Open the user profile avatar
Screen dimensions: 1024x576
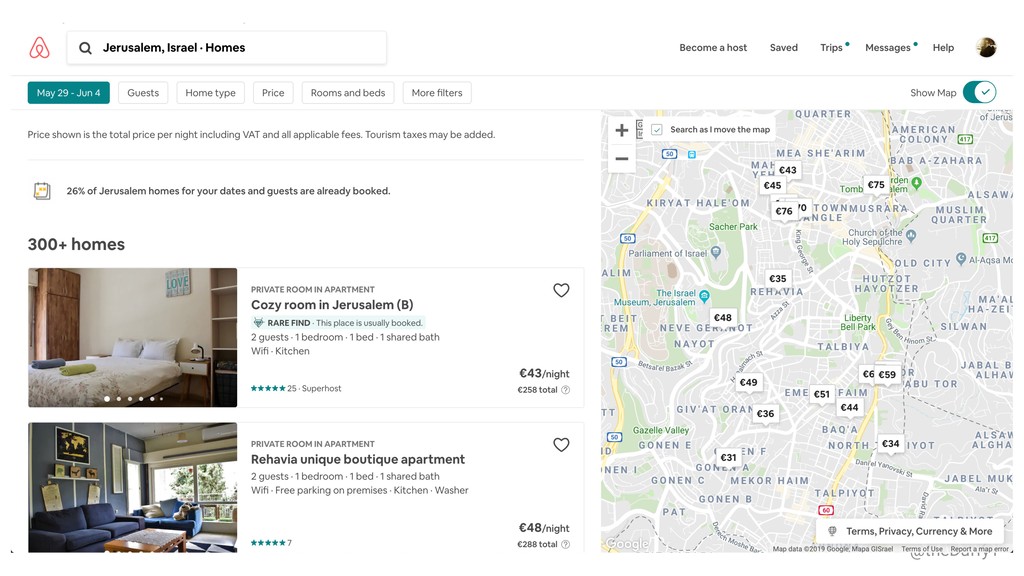pyautogui.click(x=986, y=47)
